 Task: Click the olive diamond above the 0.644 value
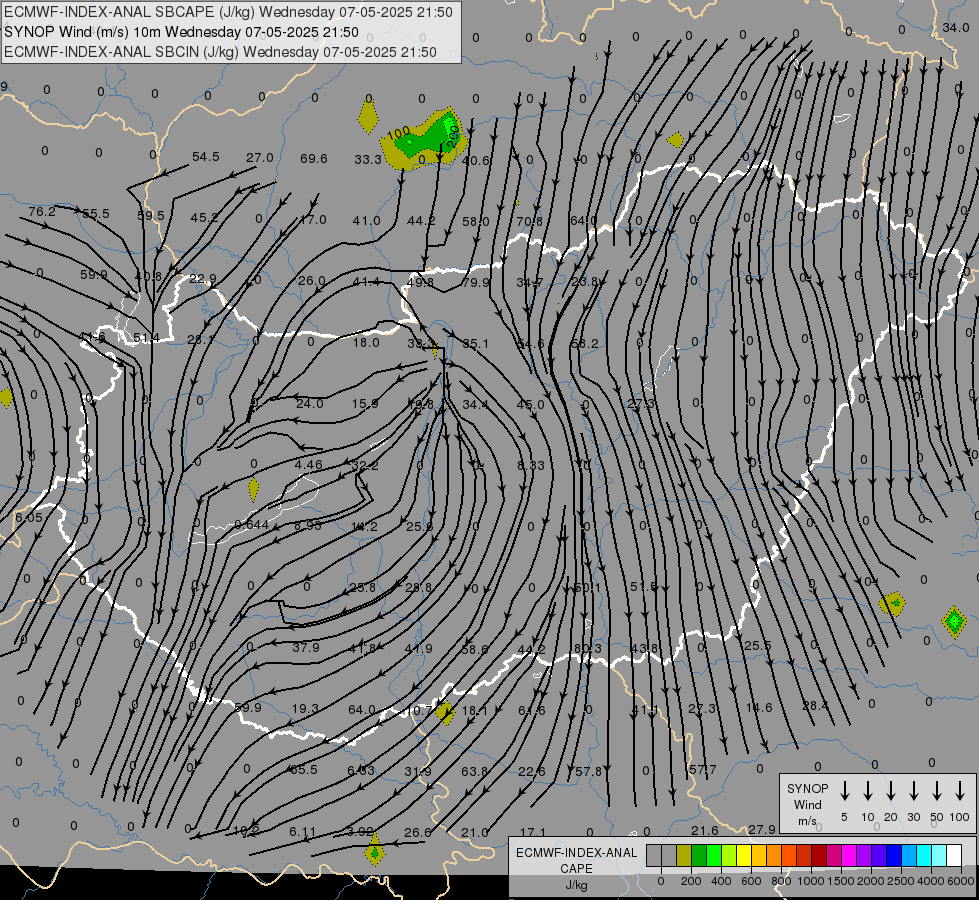(x=253, y=490)
